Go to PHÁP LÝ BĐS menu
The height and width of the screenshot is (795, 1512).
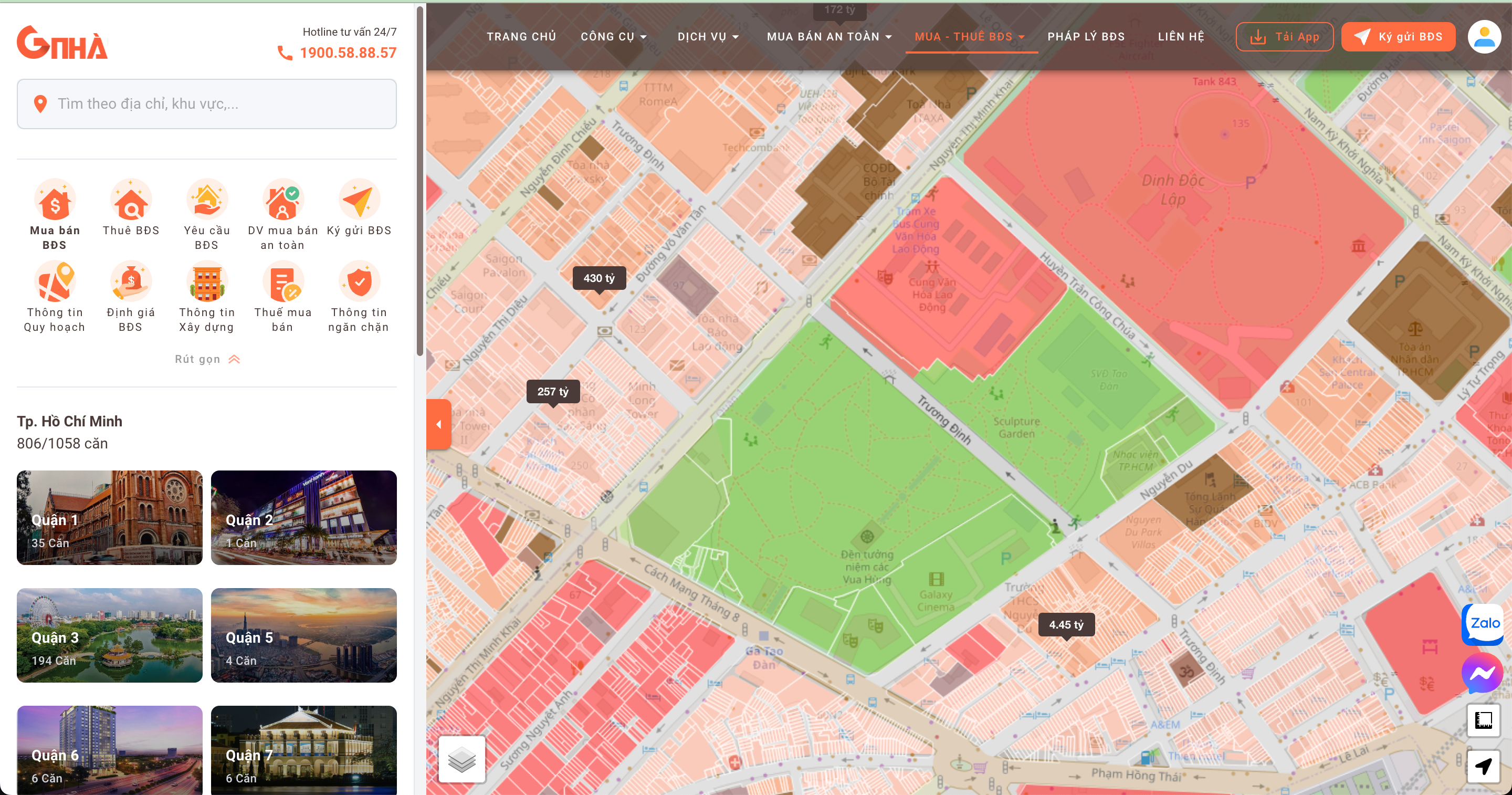(x=1086, y=36)
